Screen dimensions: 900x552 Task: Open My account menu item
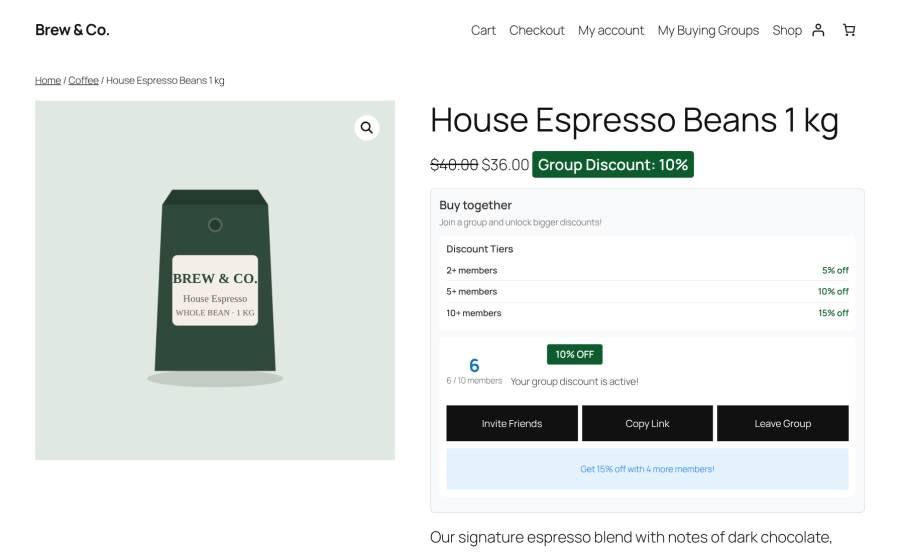(x=611, y=30)
